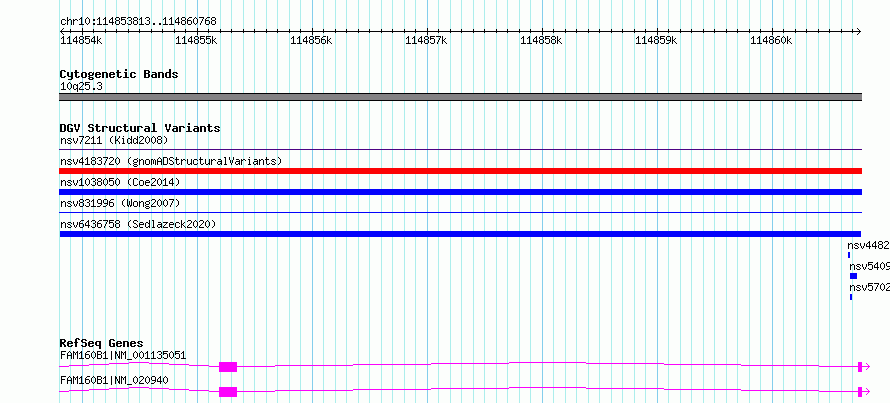Click the thin blue nsv831996 variant line
The height and width of the screenshot is (403, 890).
(x=461, y=213)
